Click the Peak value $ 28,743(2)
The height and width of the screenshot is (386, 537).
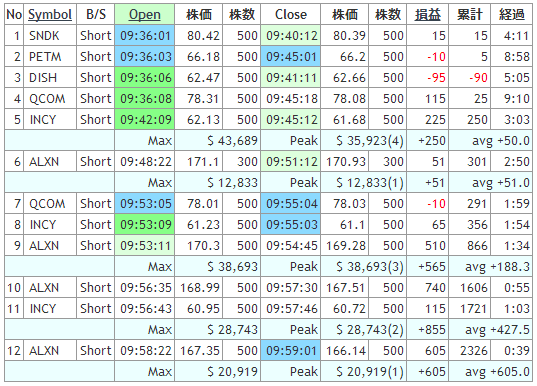(x=364, y=329)
